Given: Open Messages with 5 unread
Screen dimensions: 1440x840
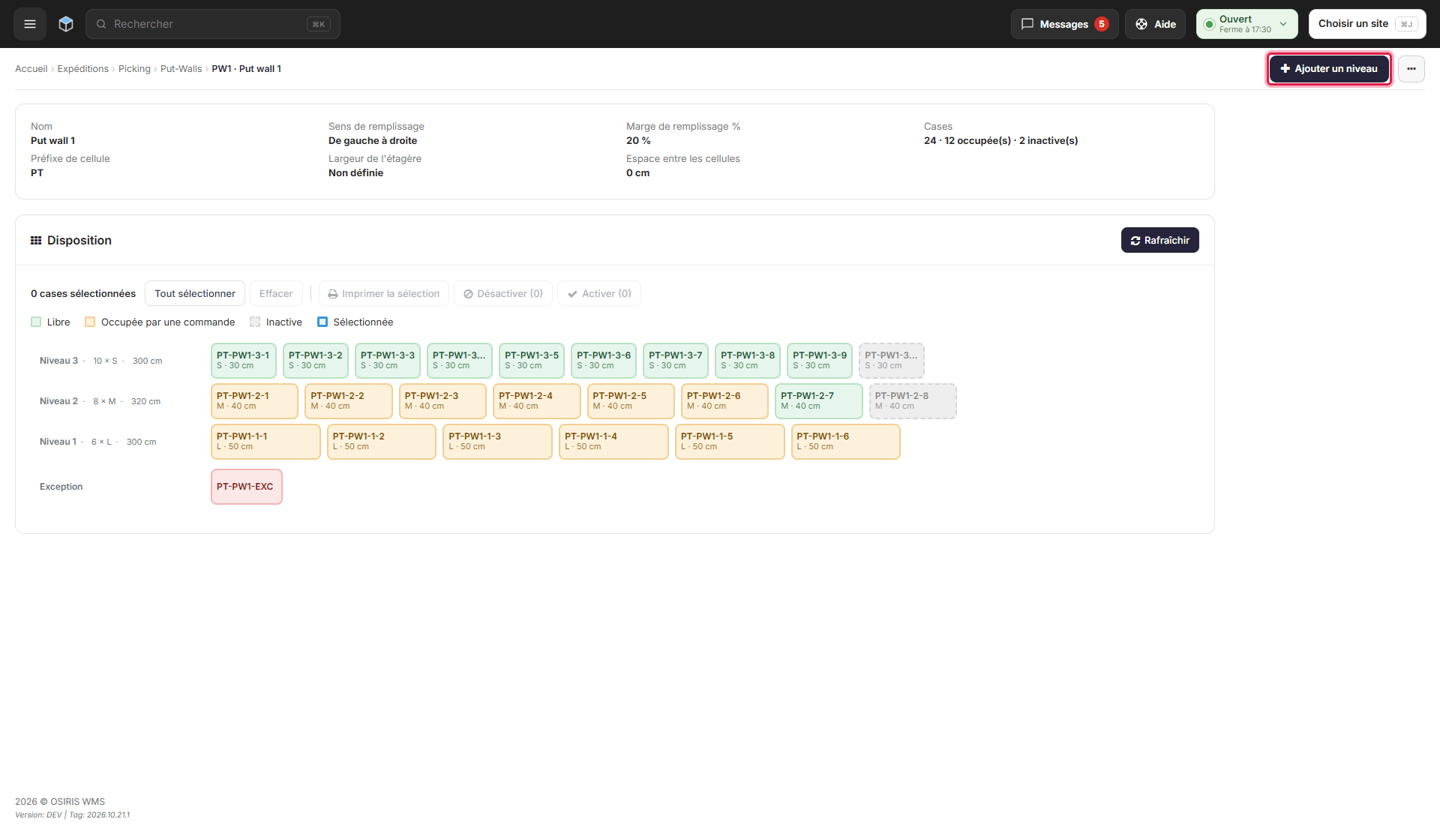Looking at the screenshot, I should [x=1064, y=24].
